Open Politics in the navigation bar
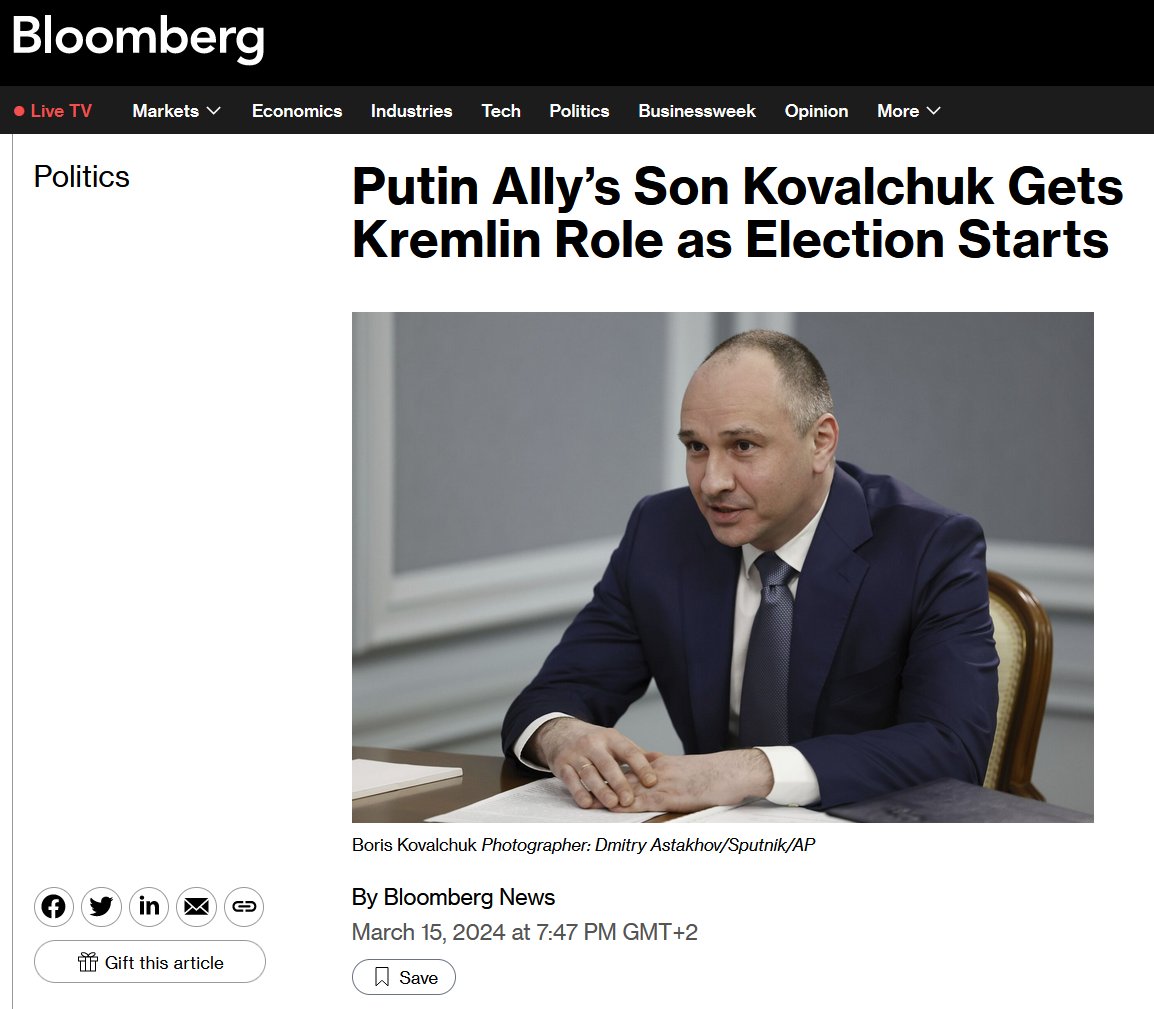The image size is (1154, 1009). 579,111
